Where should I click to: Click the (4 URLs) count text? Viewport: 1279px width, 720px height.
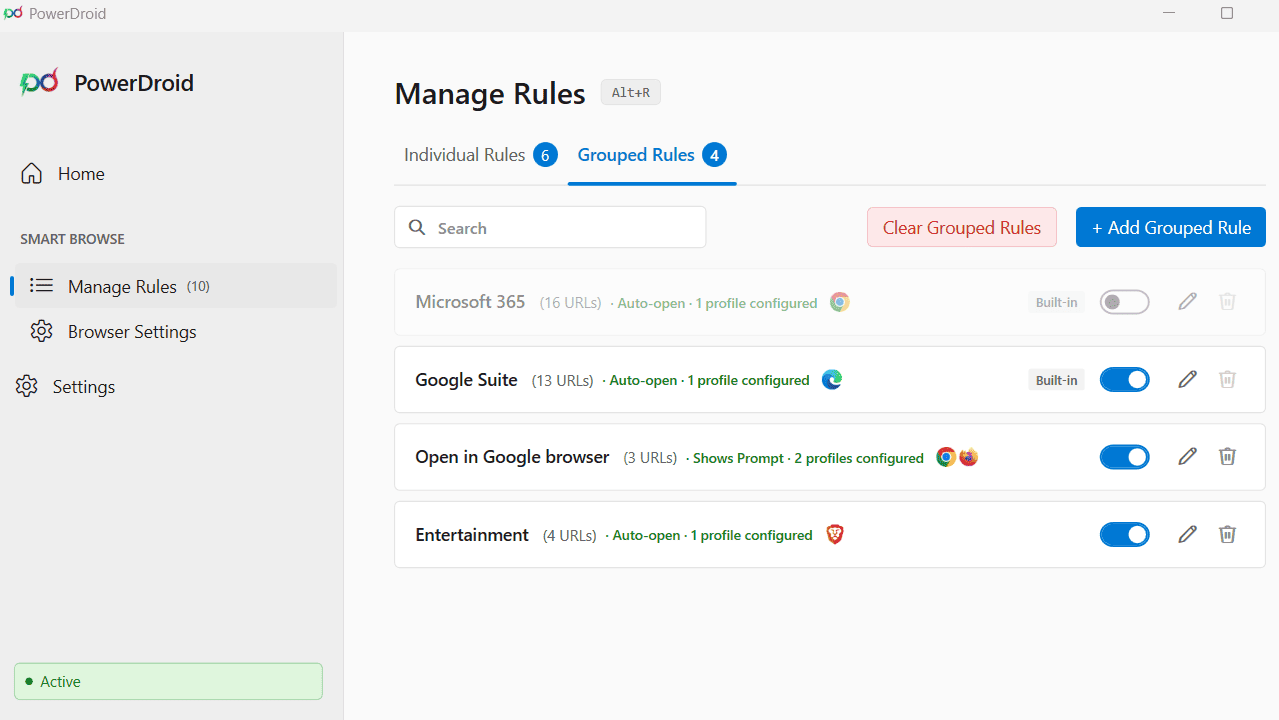[x=570, y=536]
